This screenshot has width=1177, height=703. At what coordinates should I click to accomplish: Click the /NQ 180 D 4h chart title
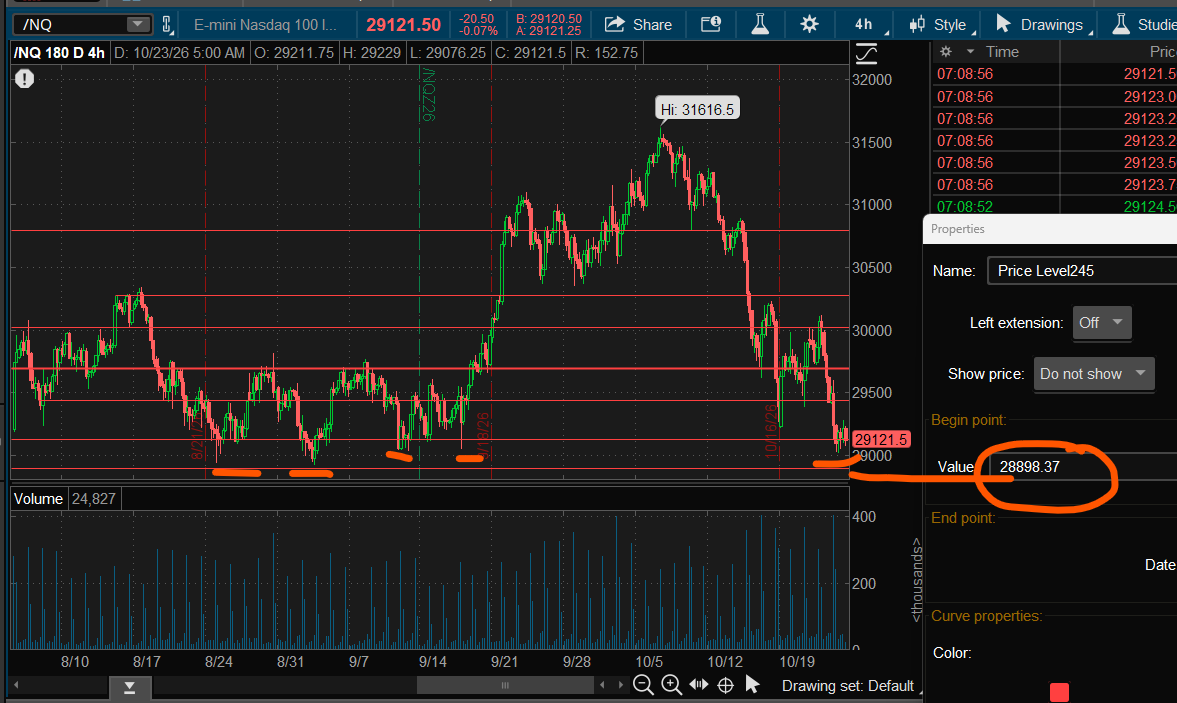pos(59,53)
